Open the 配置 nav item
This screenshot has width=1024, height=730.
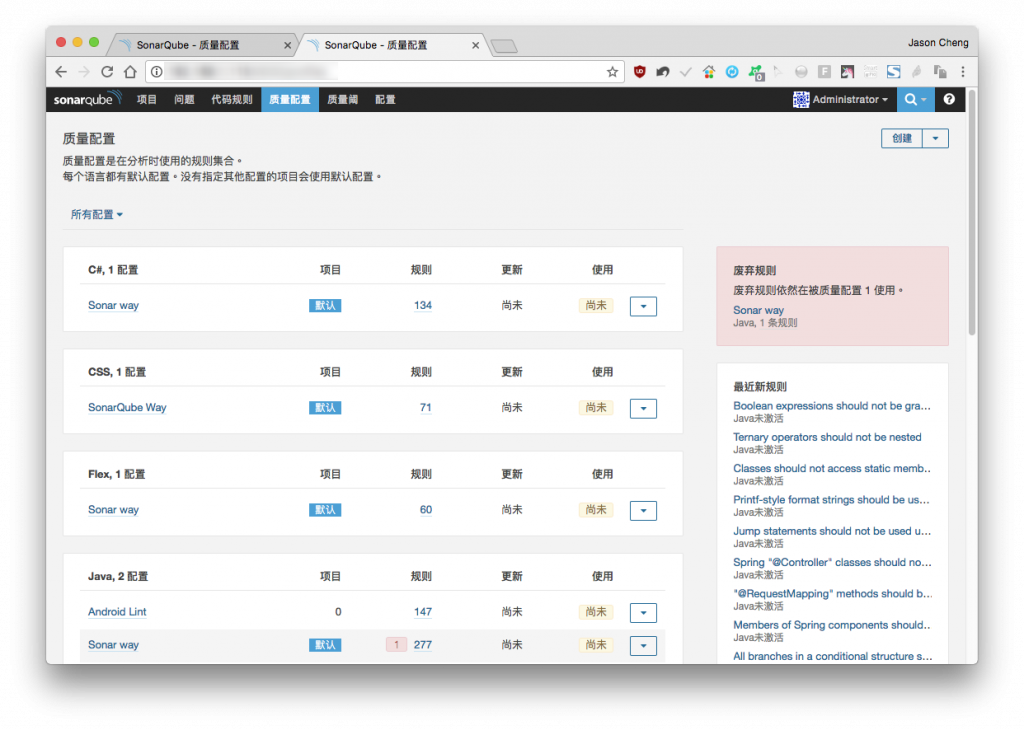pos(385,99)
